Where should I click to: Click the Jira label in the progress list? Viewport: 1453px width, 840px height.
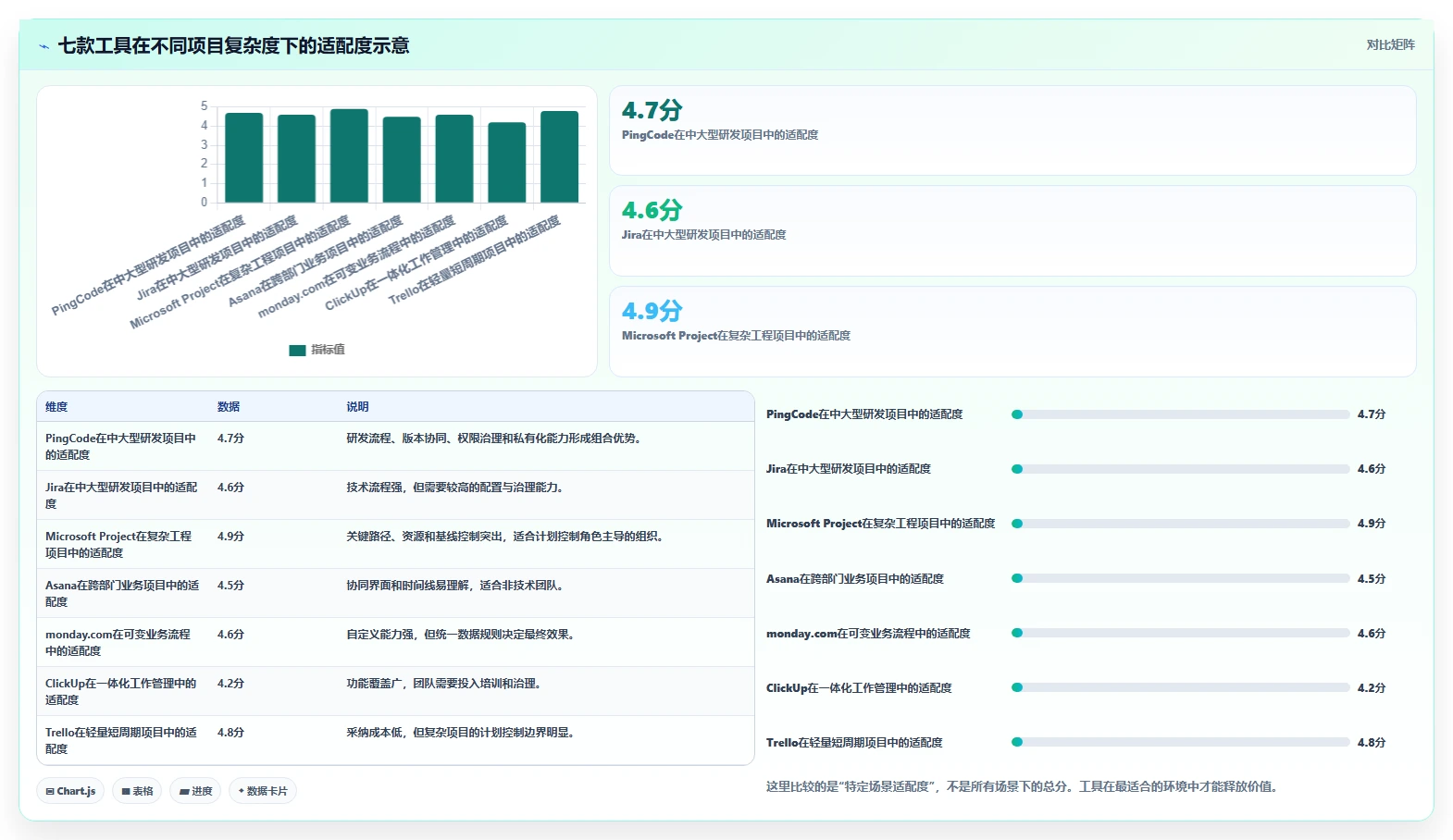[x=849, y=469]
